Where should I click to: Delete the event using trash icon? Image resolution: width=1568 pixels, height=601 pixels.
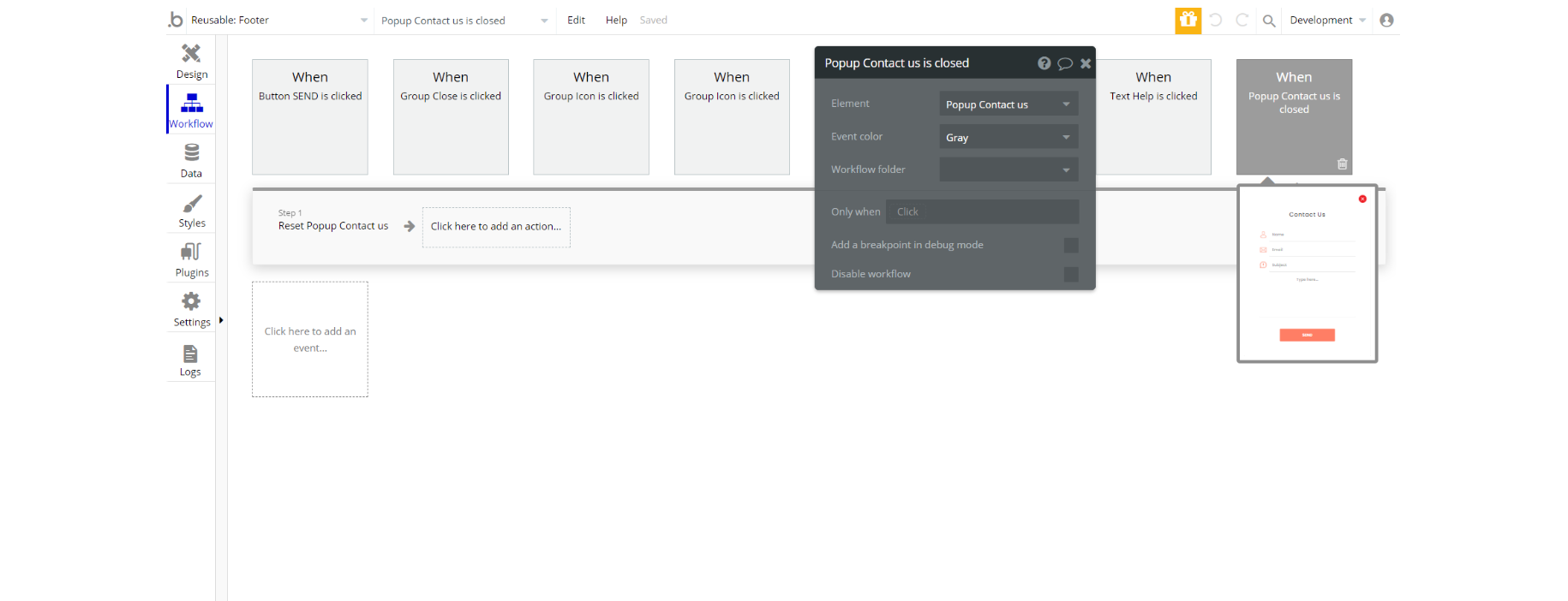pos(1342,164)
